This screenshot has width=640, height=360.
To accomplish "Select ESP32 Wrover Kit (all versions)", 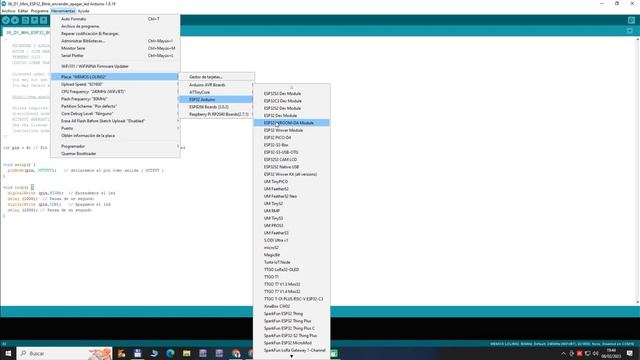I will pos(291,174).
